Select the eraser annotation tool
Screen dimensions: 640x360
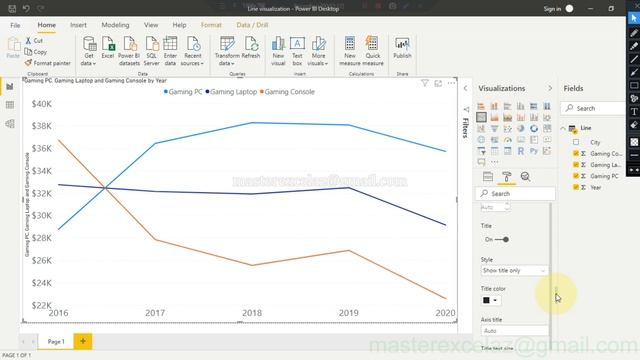(634, 125)
